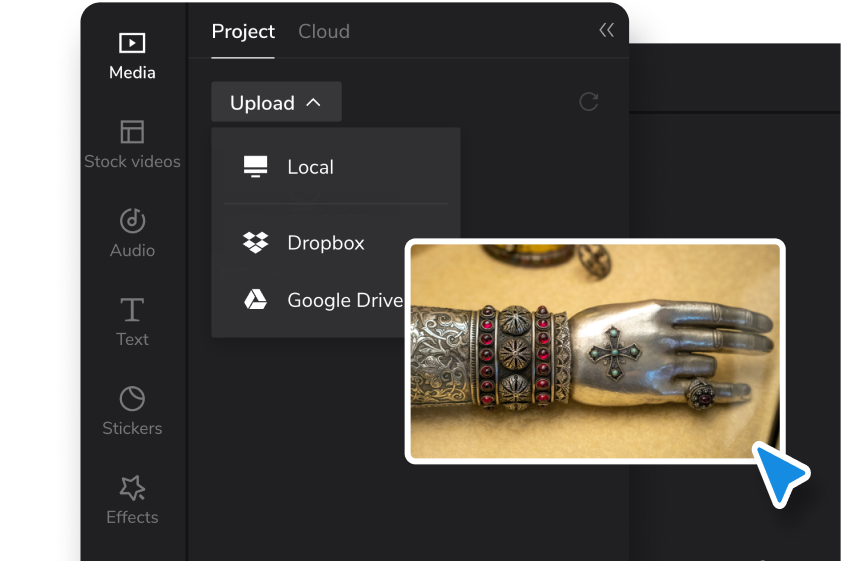The width and height of the screenshot is (841, 561).
Task: Open the Media panel in the sidebar
Action: point(132,56)
